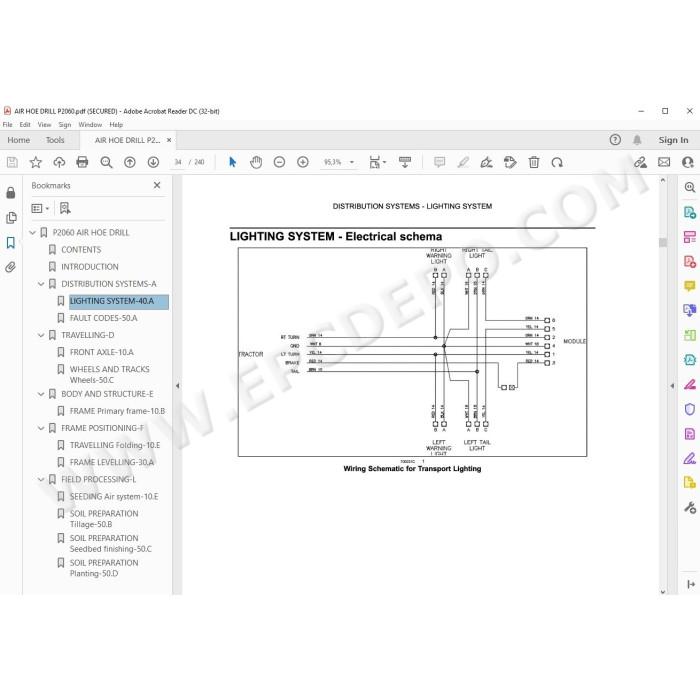This screenshot has width=700, height=700.
Task: Open the File menu
Action: point(8,125)
